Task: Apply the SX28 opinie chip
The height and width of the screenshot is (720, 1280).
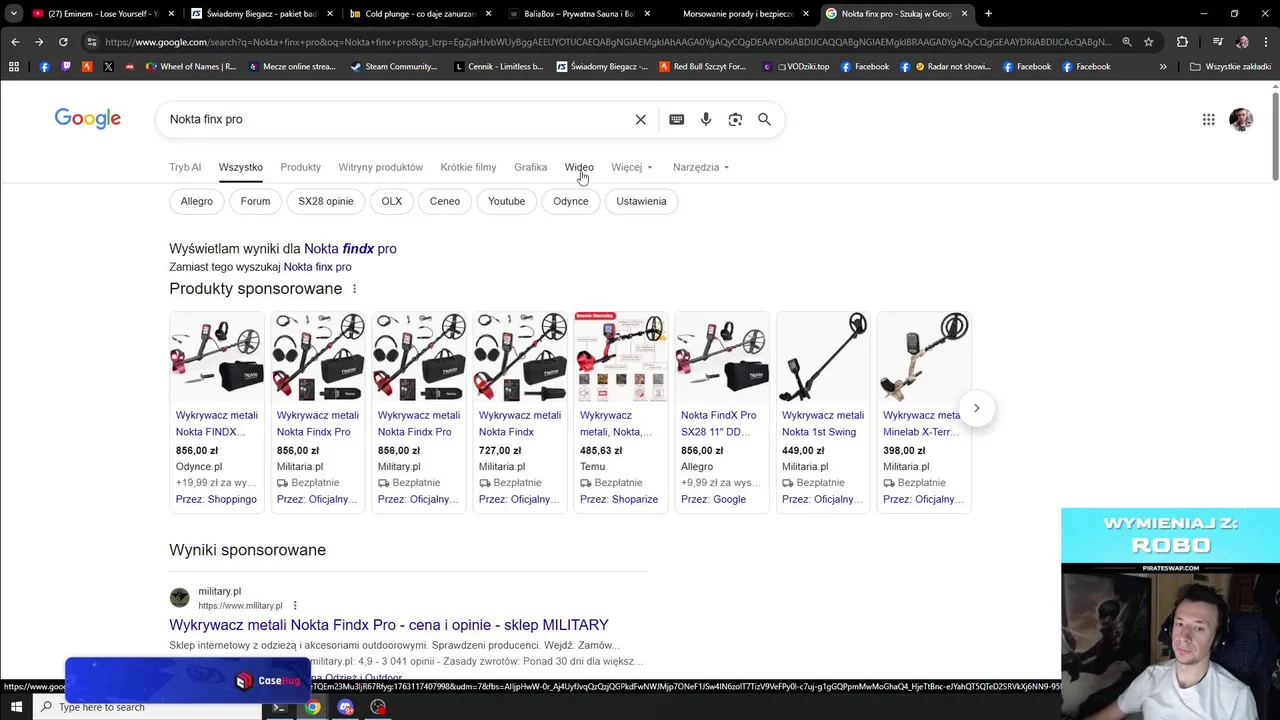Action: tap(326, 201)
